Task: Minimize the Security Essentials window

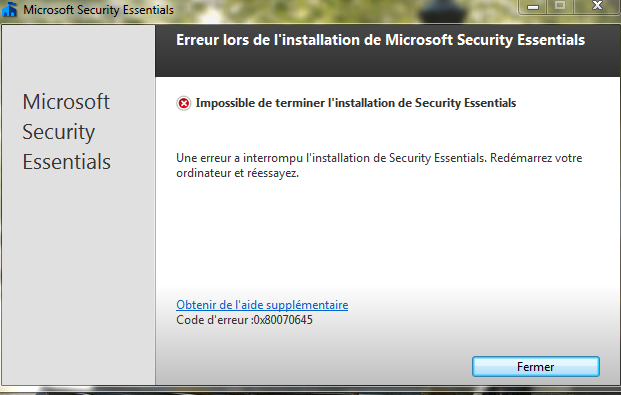Action: (x=533, y=7)
